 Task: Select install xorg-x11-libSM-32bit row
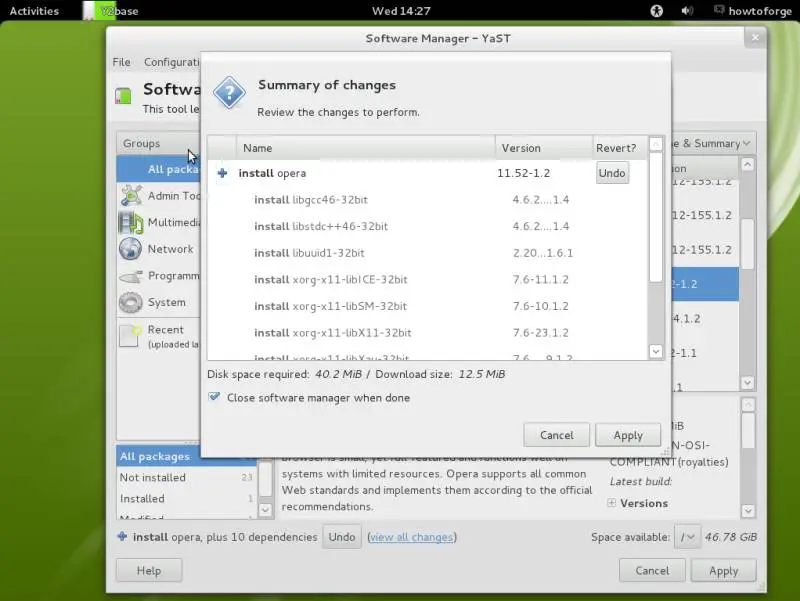click(x=428, y=306)
